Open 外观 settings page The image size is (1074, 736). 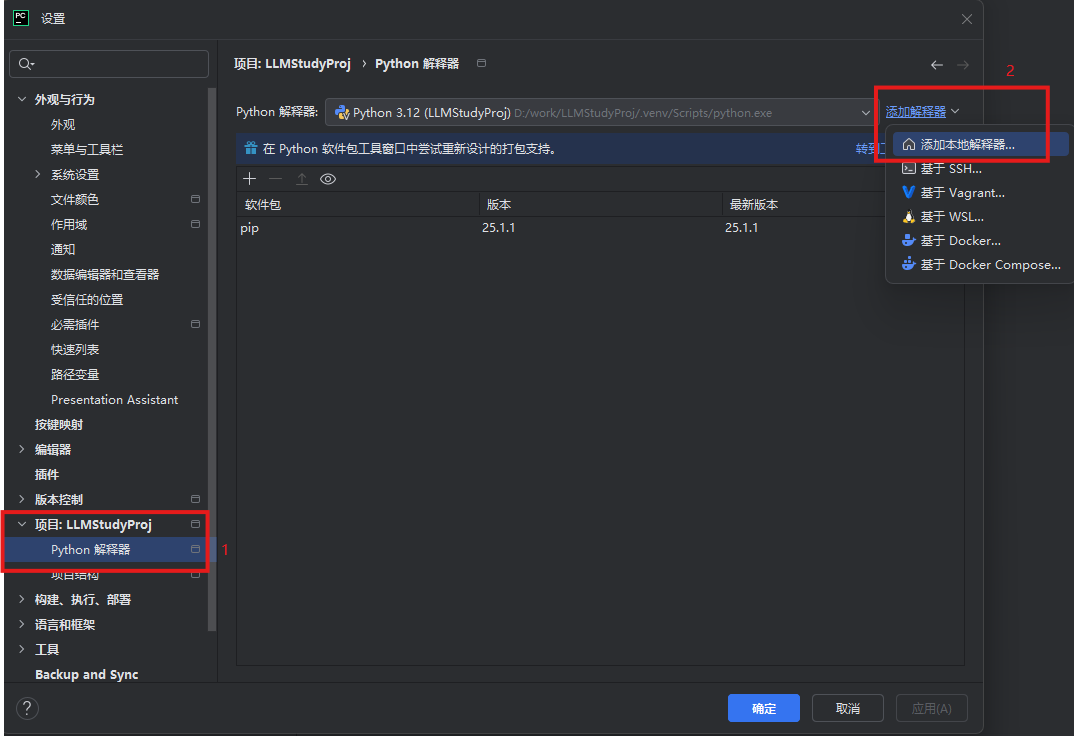[63, 125]
